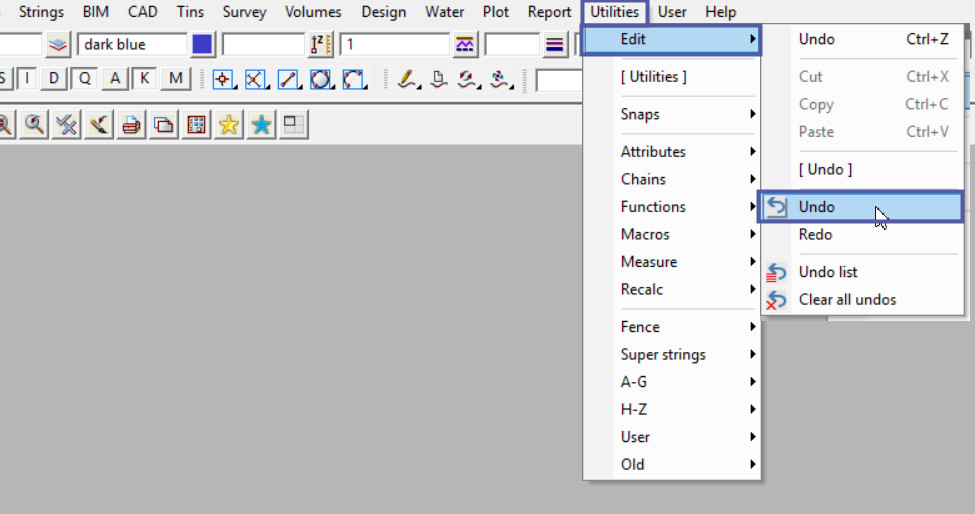Click the [ Utilities ] menu entry
The width and height of the screenshot is (975, 514).
(x=653, y=77)
